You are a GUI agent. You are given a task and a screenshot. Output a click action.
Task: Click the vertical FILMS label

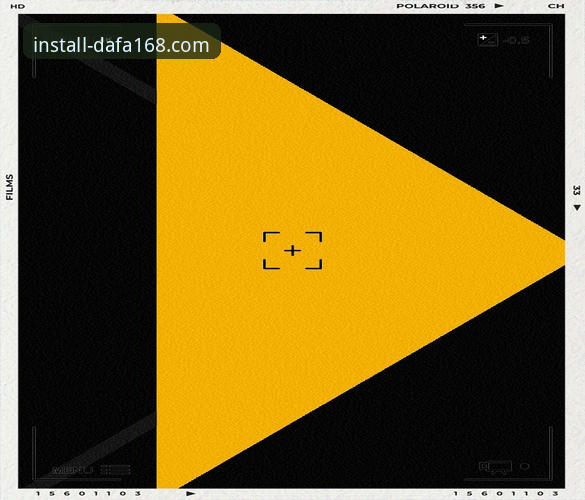click(x=10, y=187)
